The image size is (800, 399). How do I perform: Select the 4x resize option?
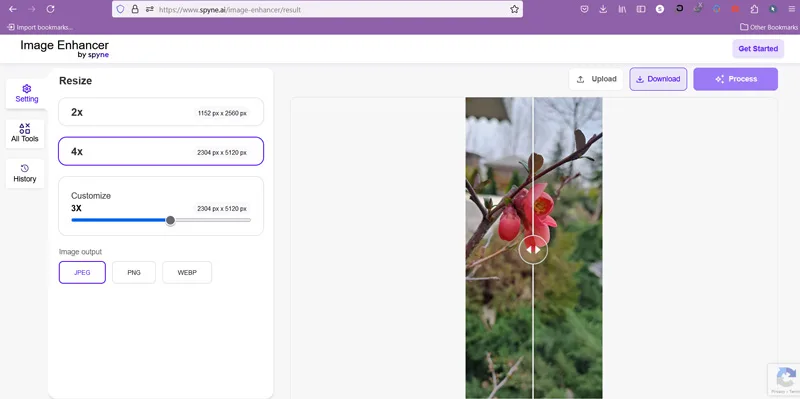(x=161, y=152)
